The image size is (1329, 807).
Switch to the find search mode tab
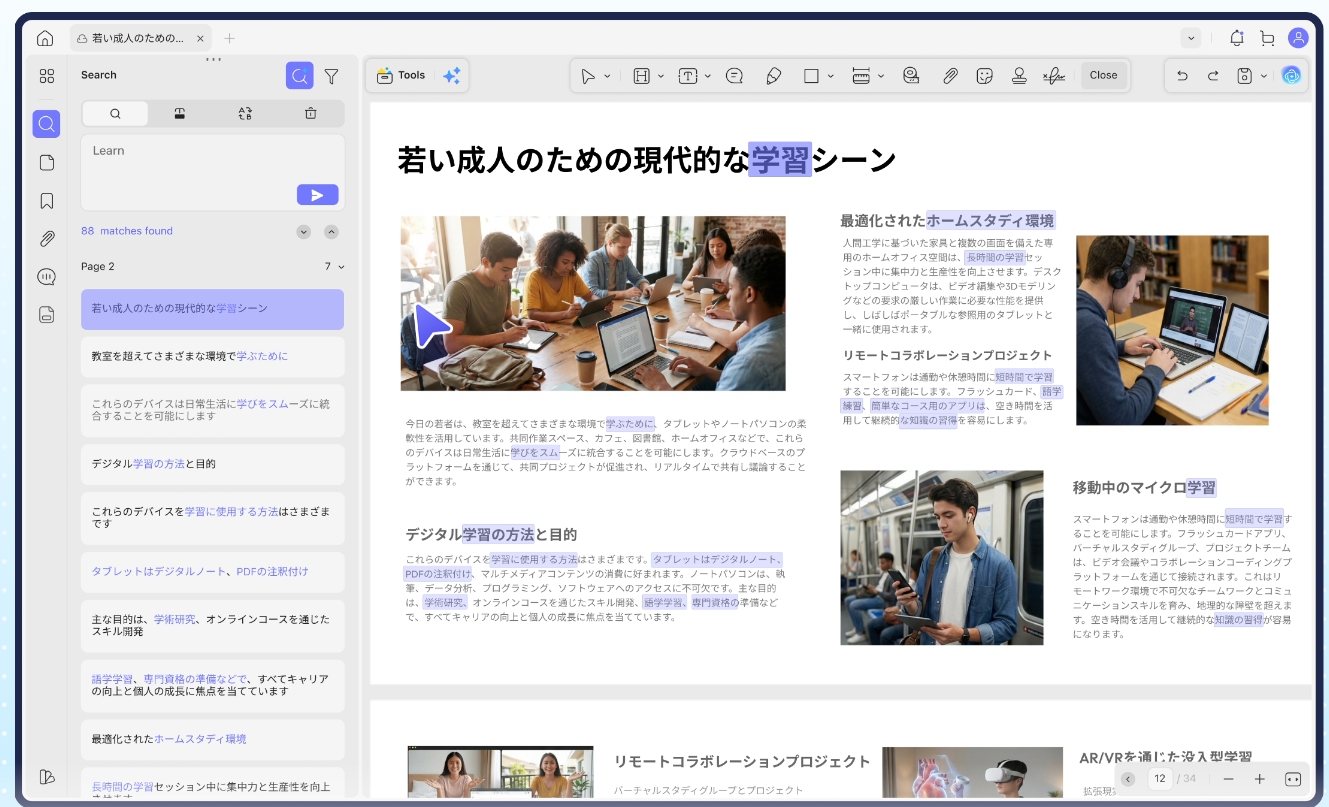[115, 113]
